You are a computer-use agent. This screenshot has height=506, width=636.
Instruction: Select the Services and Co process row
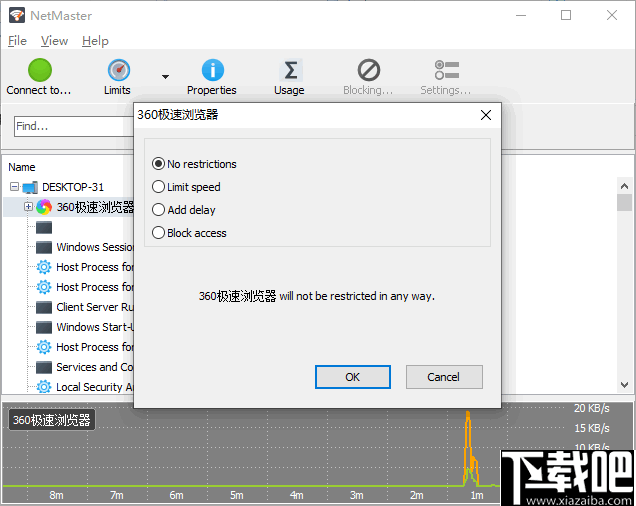(85, 367)
